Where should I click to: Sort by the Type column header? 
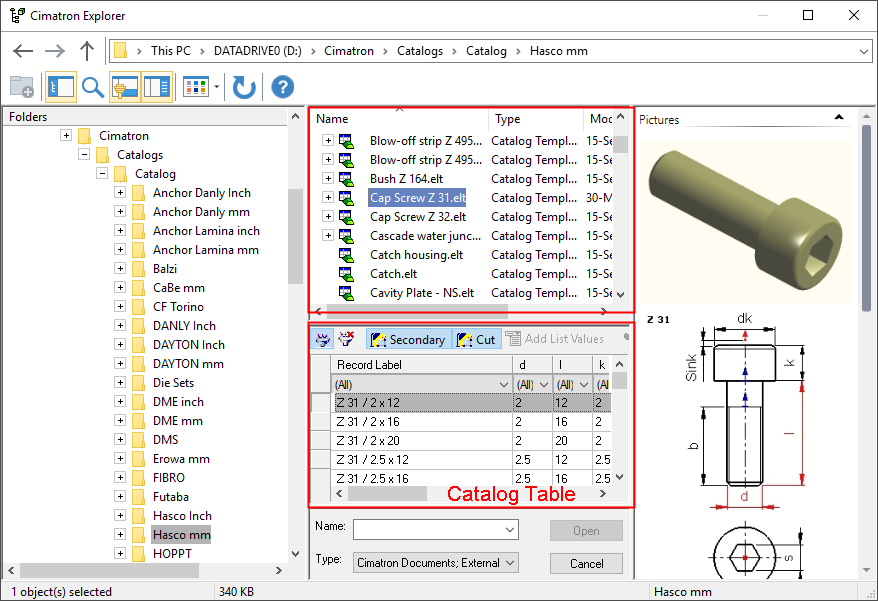(x=536, y=119)
